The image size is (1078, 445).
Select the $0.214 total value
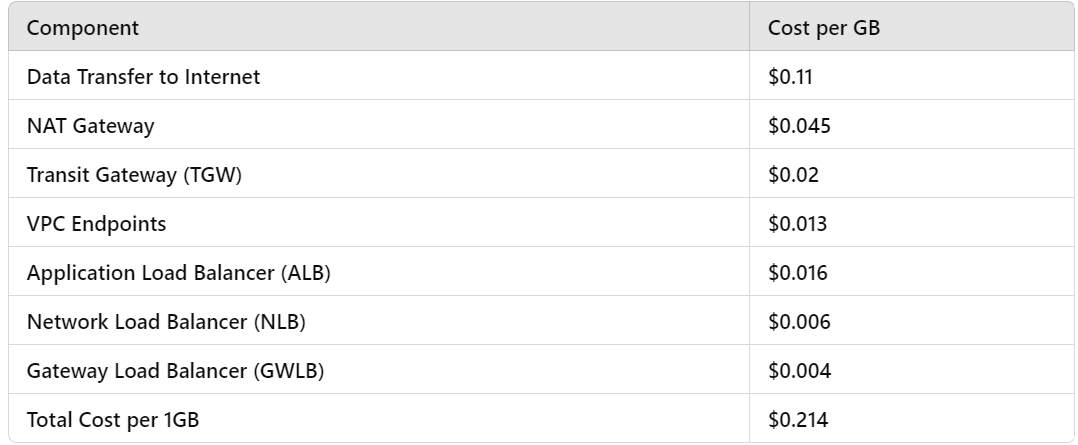[798, 420]
